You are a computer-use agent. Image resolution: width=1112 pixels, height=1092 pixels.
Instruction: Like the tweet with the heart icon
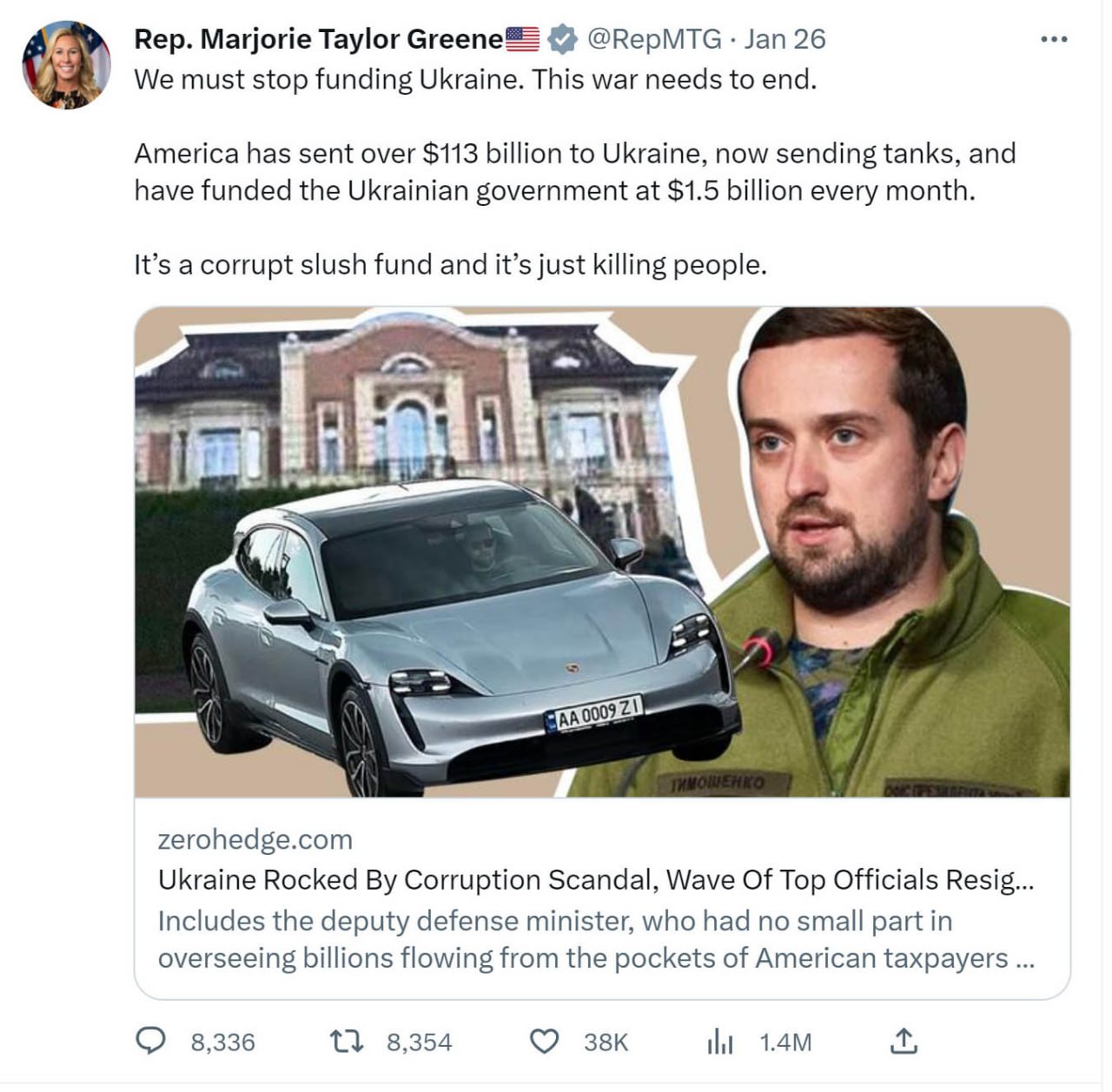coord(545,1041)
